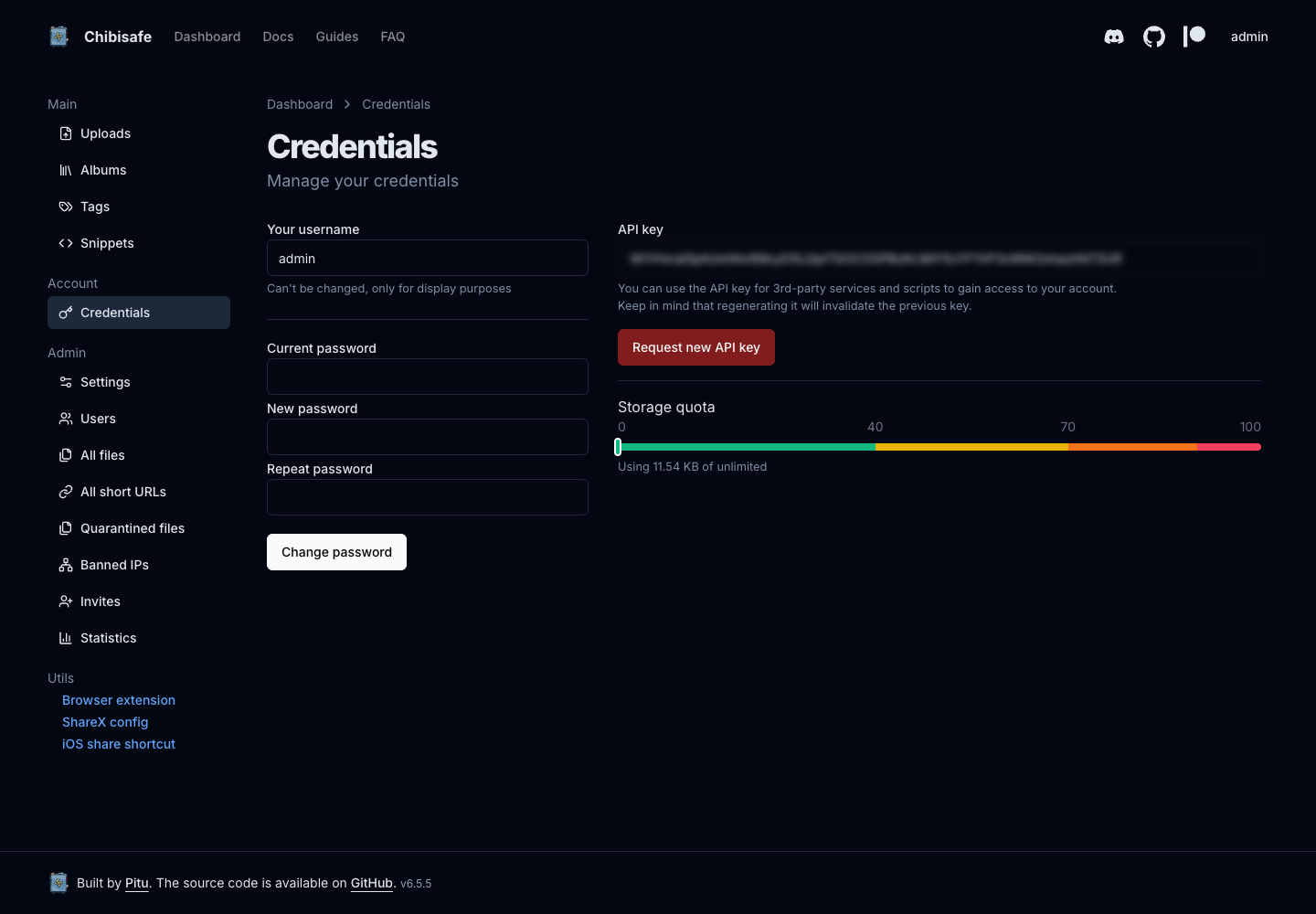The width and height of the screenshot is (1316, 914).
Task: Click the Statistics chart icon in the sidebar
Action: [66, 638]
